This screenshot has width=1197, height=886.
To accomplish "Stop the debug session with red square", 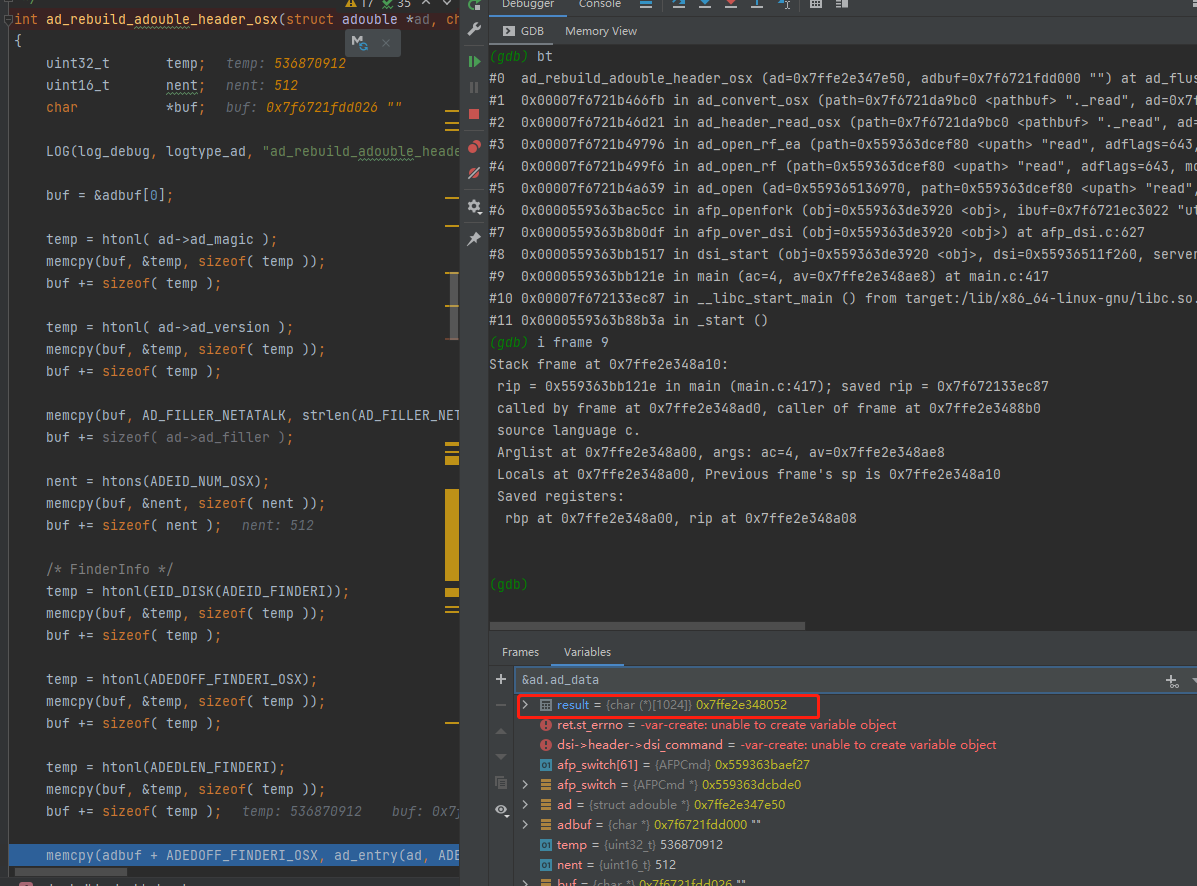I will (x=474, y=114).
